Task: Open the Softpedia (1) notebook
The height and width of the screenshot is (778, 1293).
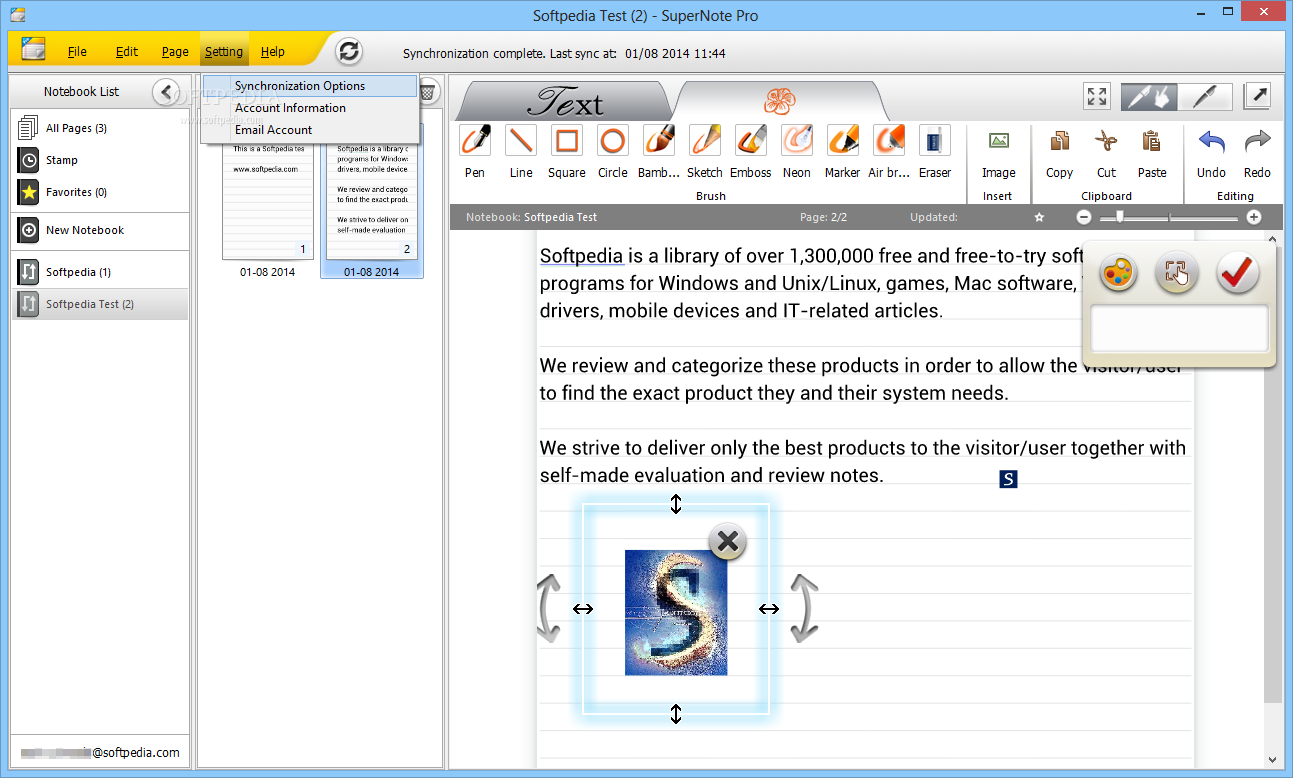Action: (x=99, y=272)
